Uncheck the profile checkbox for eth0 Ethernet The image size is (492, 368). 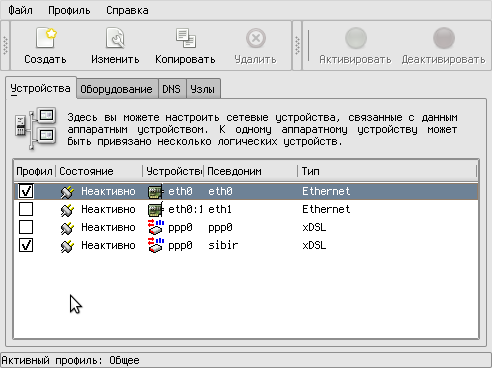(26, 191)
